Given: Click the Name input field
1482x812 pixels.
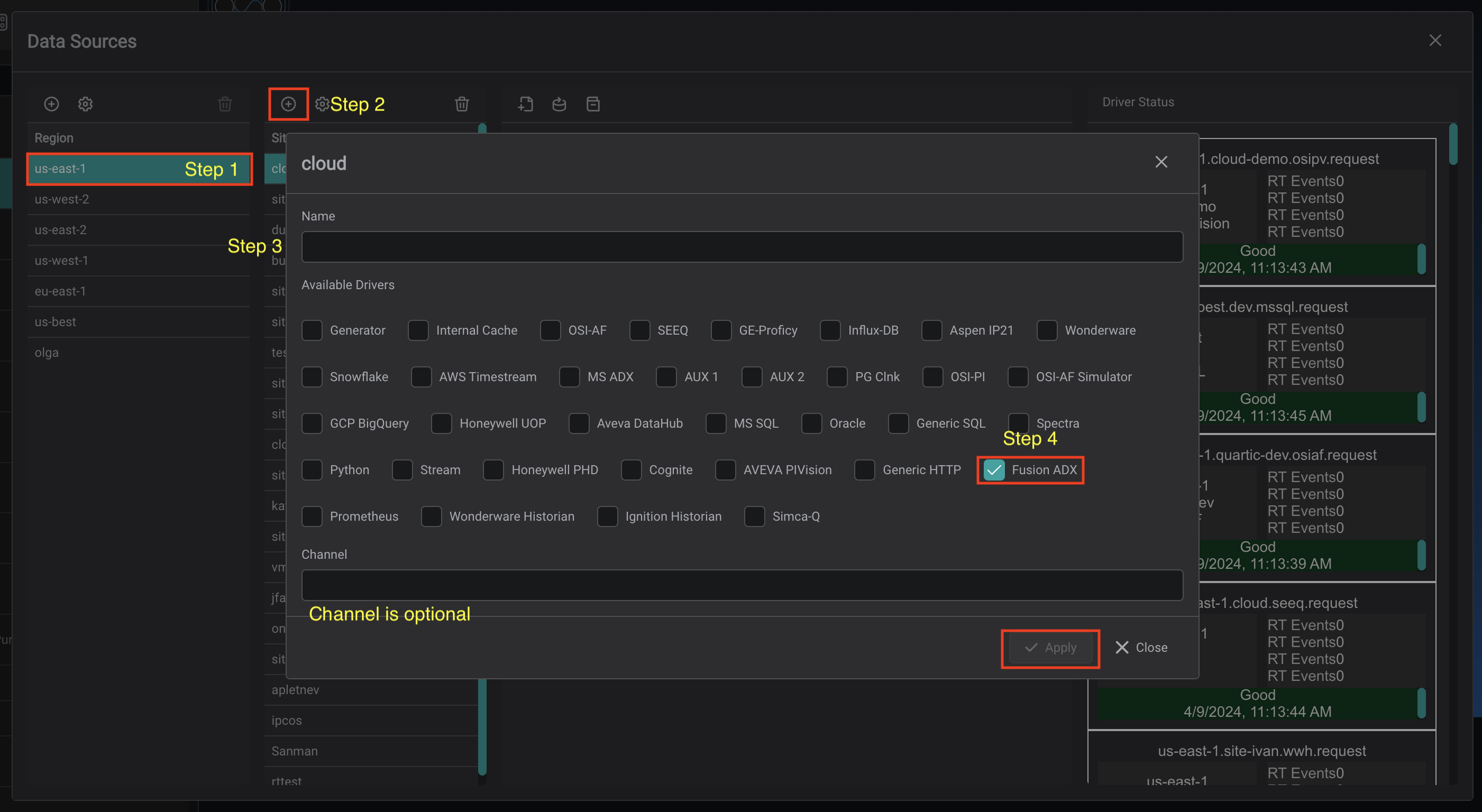Looking at the screenshot, I should pos(742,247).
